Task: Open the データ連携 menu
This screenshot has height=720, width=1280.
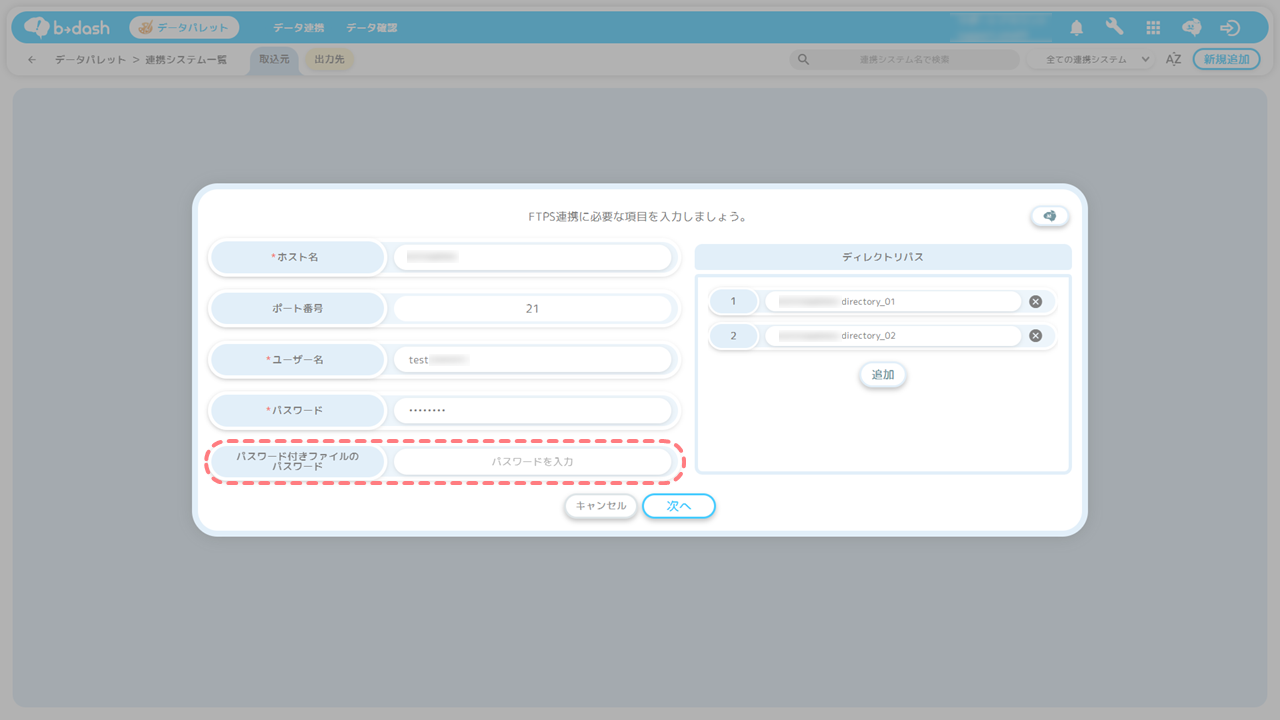Action: (x=298, y=28)
